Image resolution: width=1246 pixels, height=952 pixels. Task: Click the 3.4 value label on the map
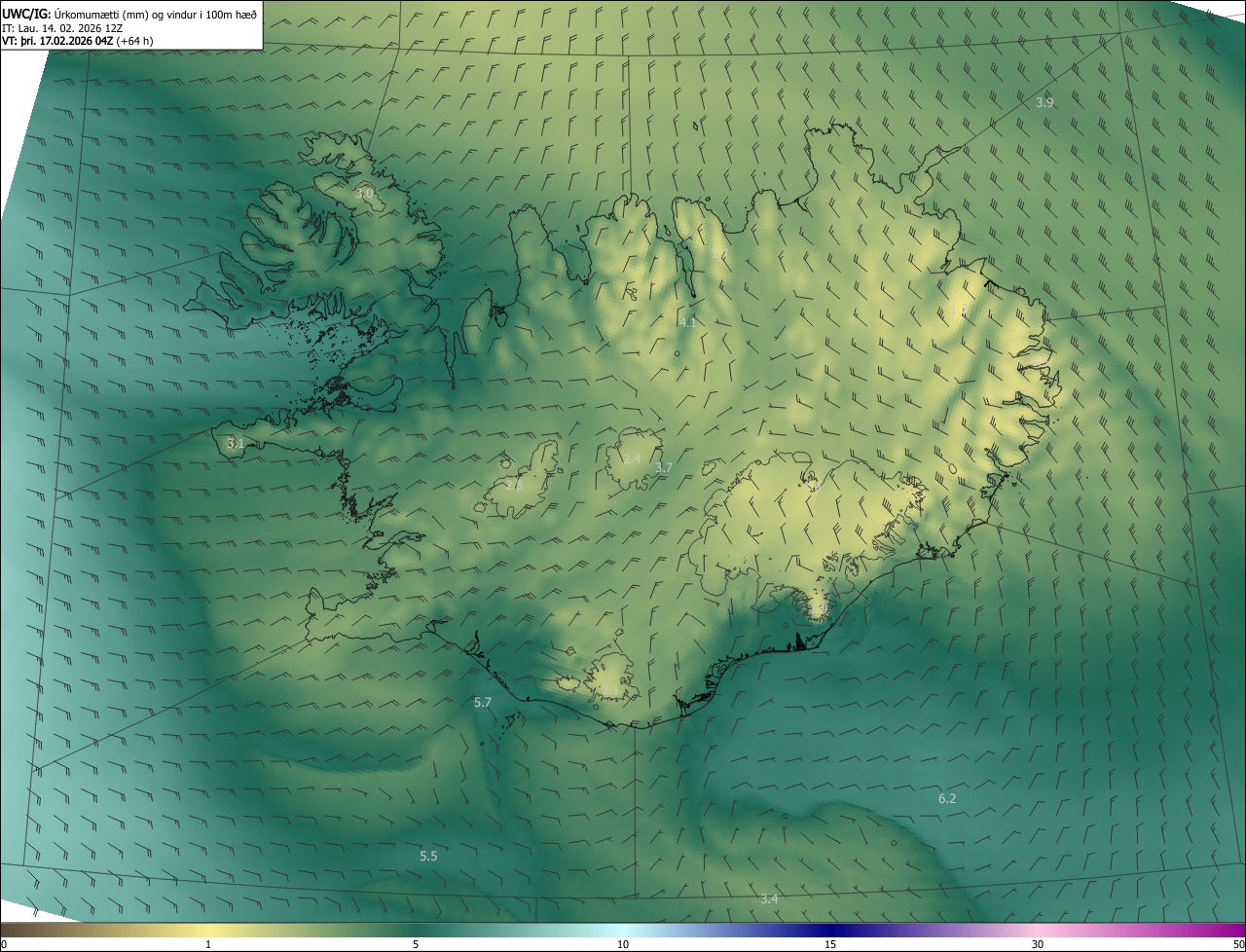coord(769,898)
